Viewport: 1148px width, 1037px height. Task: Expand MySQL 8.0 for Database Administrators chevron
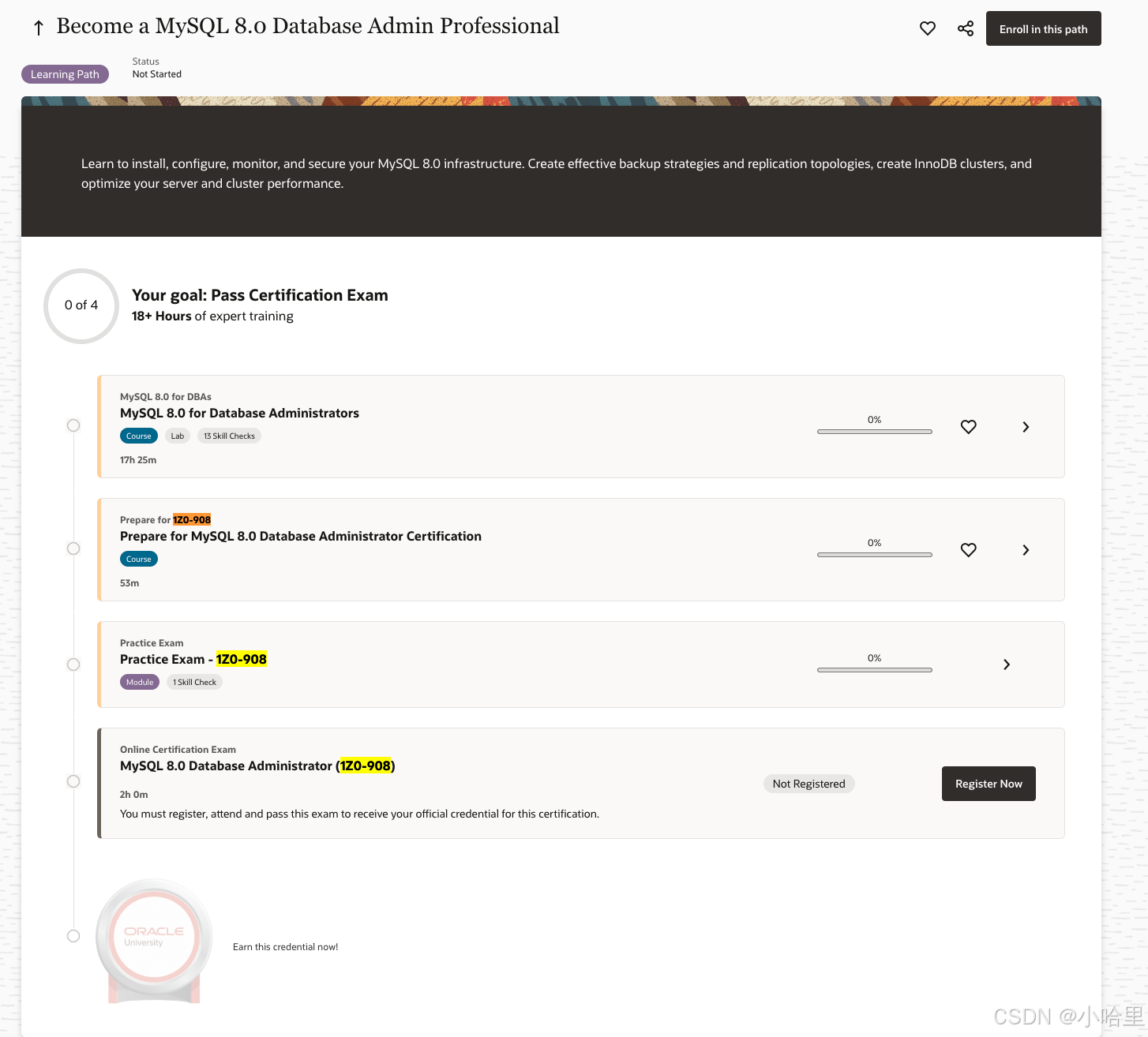[x=1026, y=427]
